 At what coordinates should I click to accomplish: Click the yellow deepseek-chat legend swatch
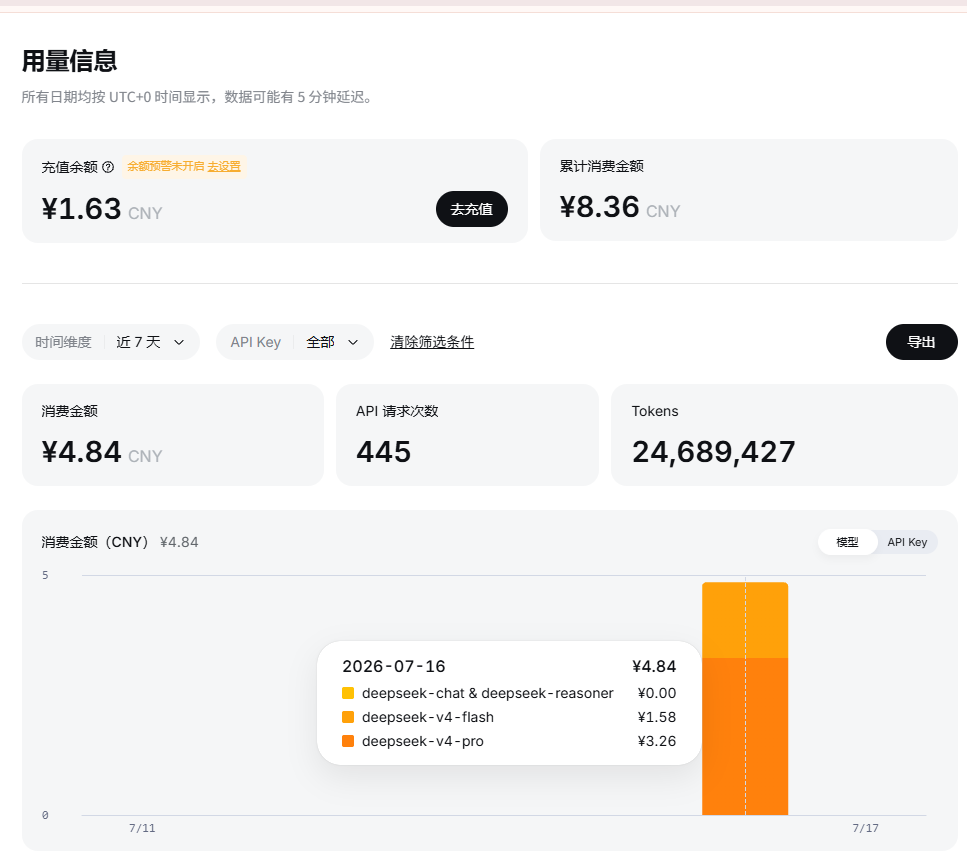pos(348,693)
